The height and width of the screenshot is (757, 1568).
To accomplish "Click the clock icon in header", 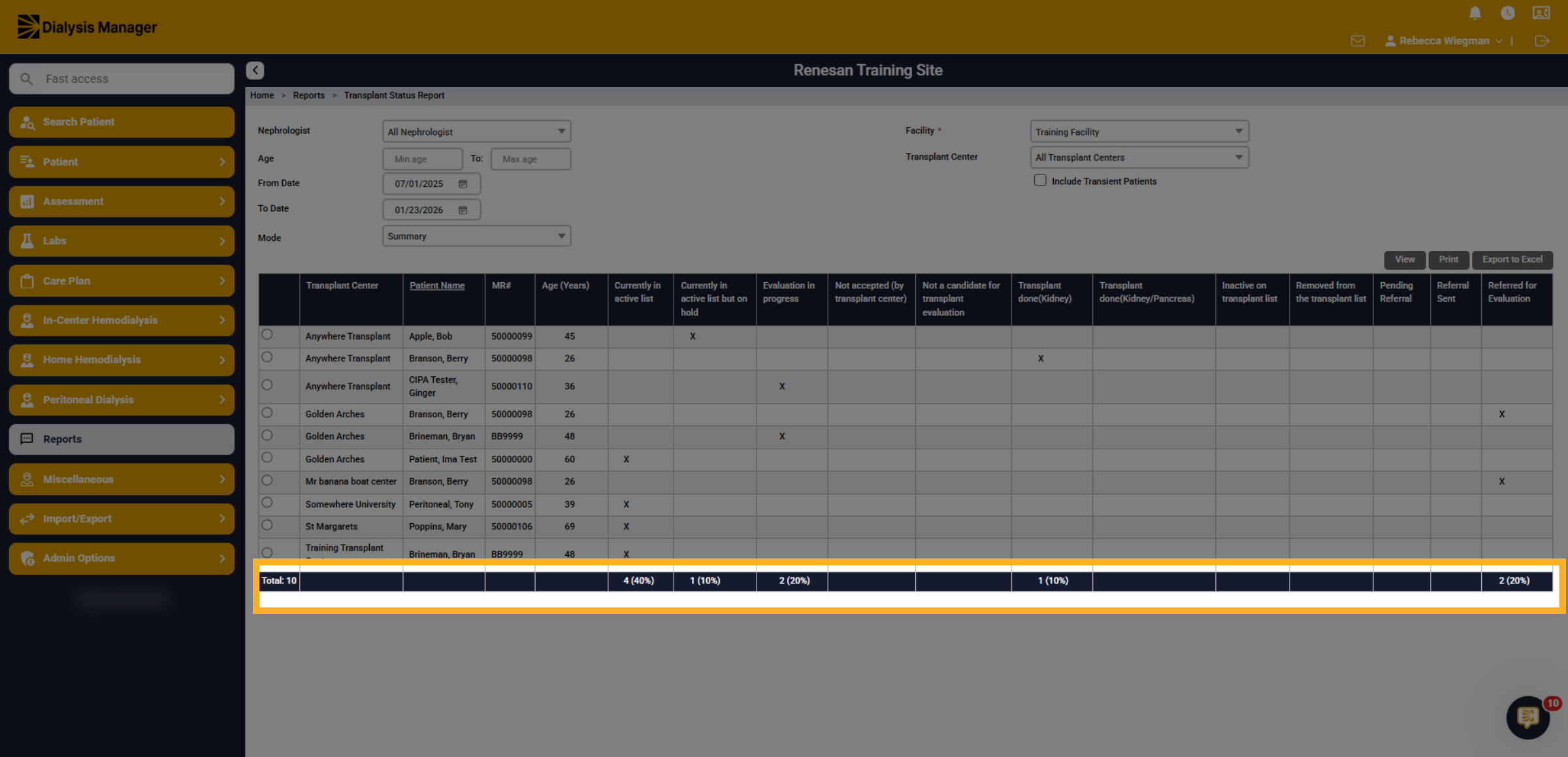I will pos(1507,13).
